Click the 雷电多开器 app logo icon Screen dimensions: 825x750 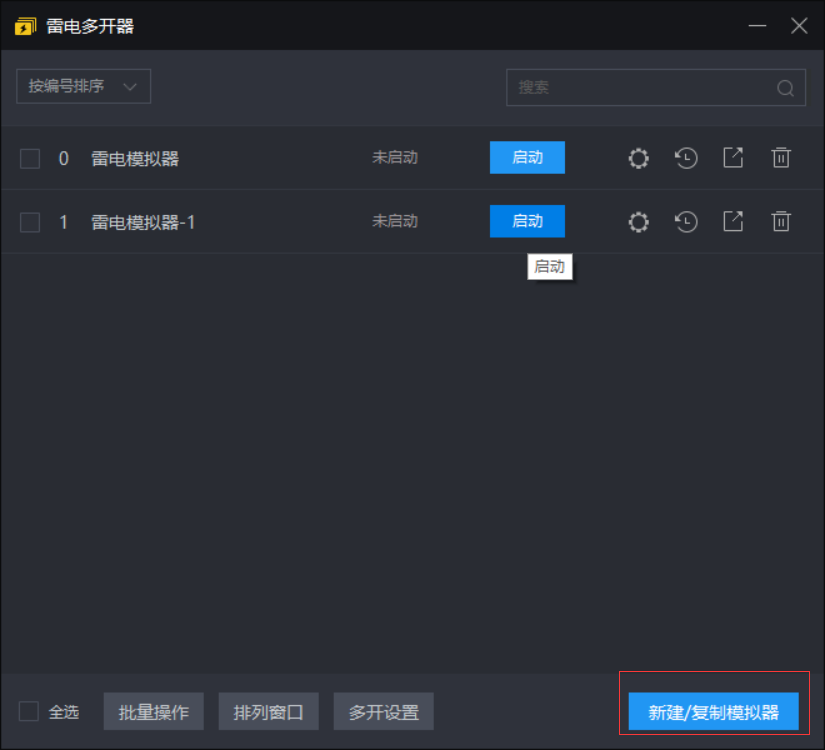point(25,26)
